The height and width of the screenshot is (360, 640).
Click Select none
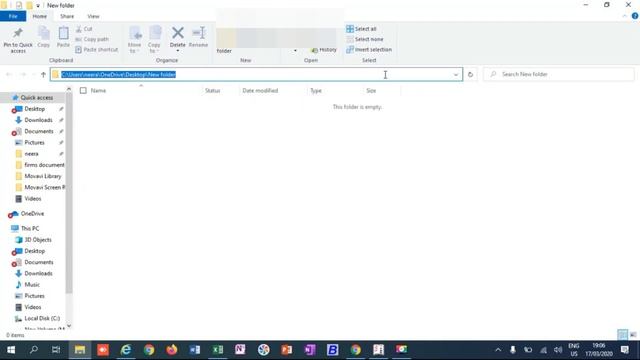click(365, 39)
